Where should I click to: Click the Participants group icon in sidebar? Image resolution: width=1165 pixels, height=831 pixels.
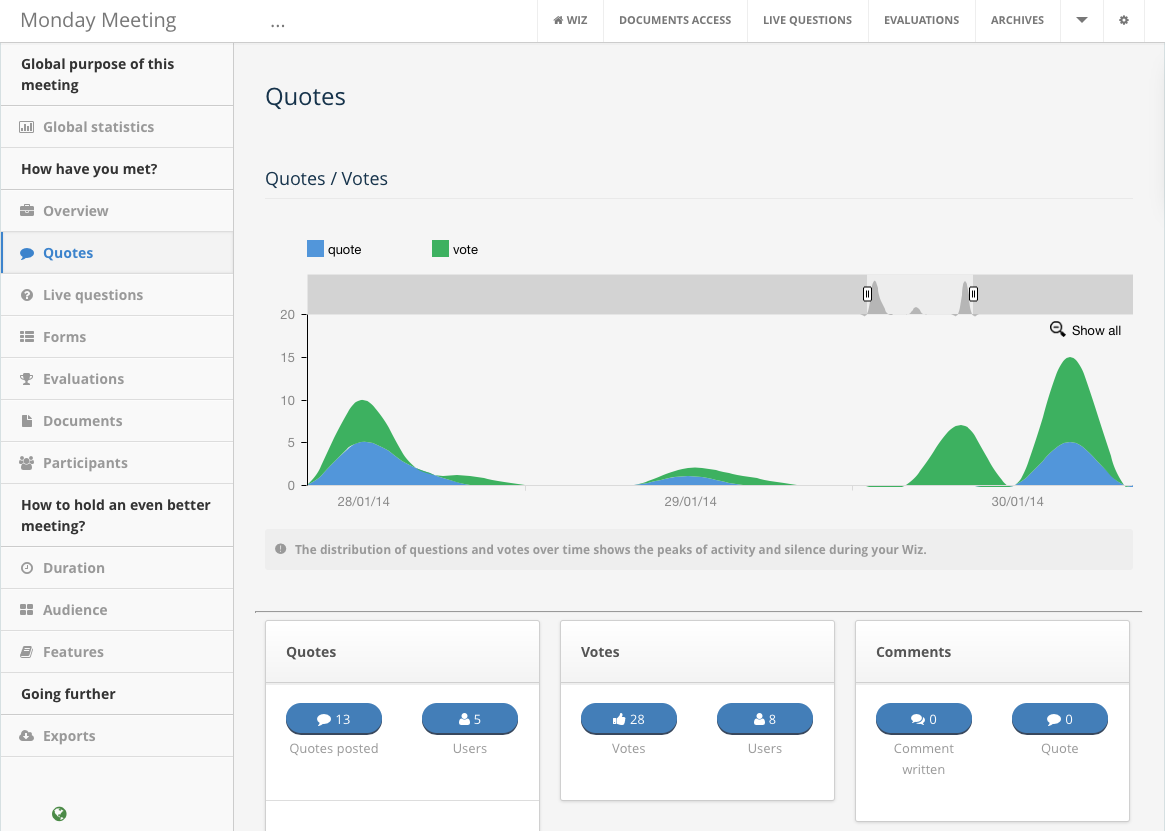click(x=27, y=463)
